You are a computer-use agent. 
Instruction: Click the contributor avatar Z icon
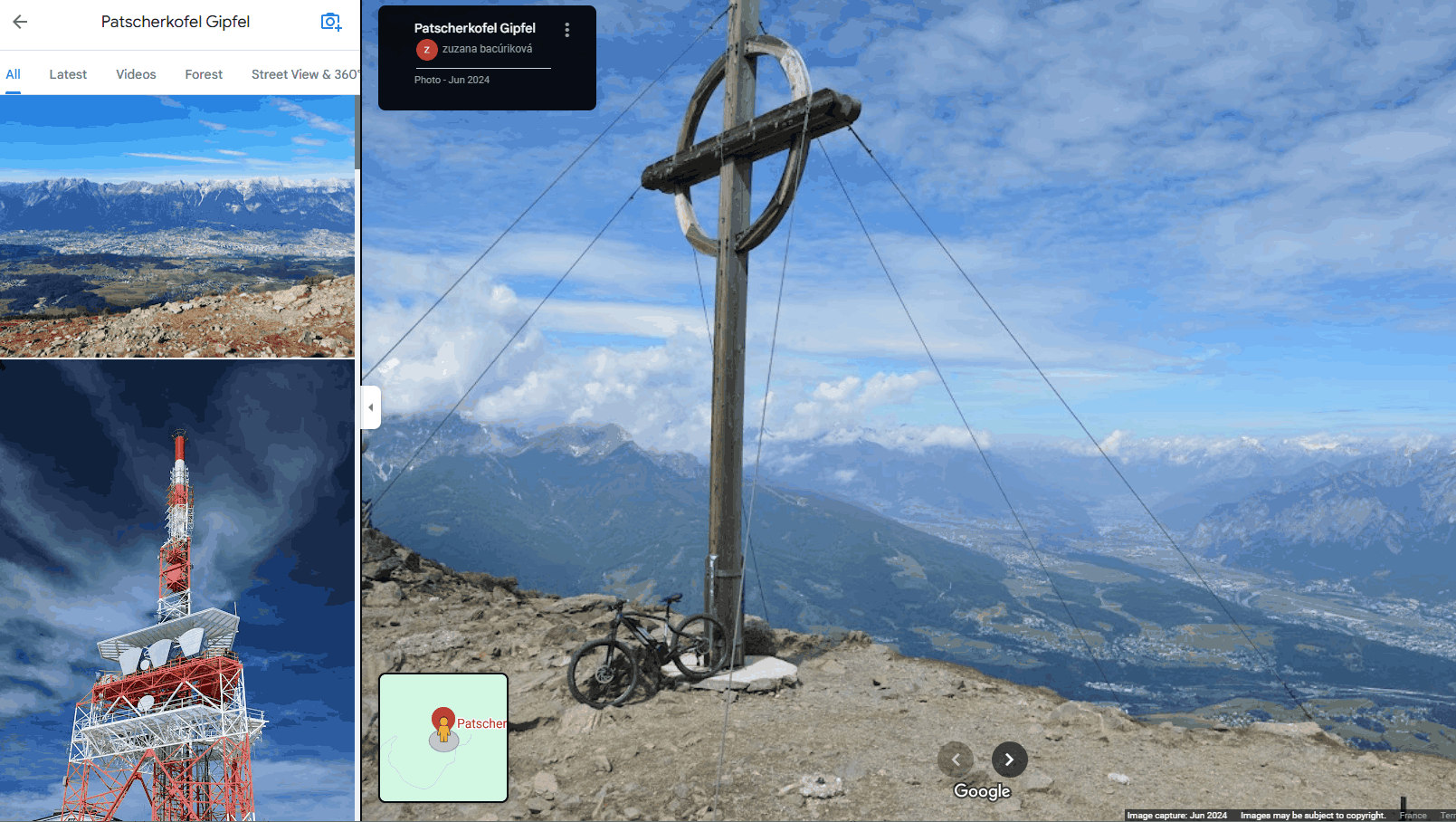click(426, 50)
